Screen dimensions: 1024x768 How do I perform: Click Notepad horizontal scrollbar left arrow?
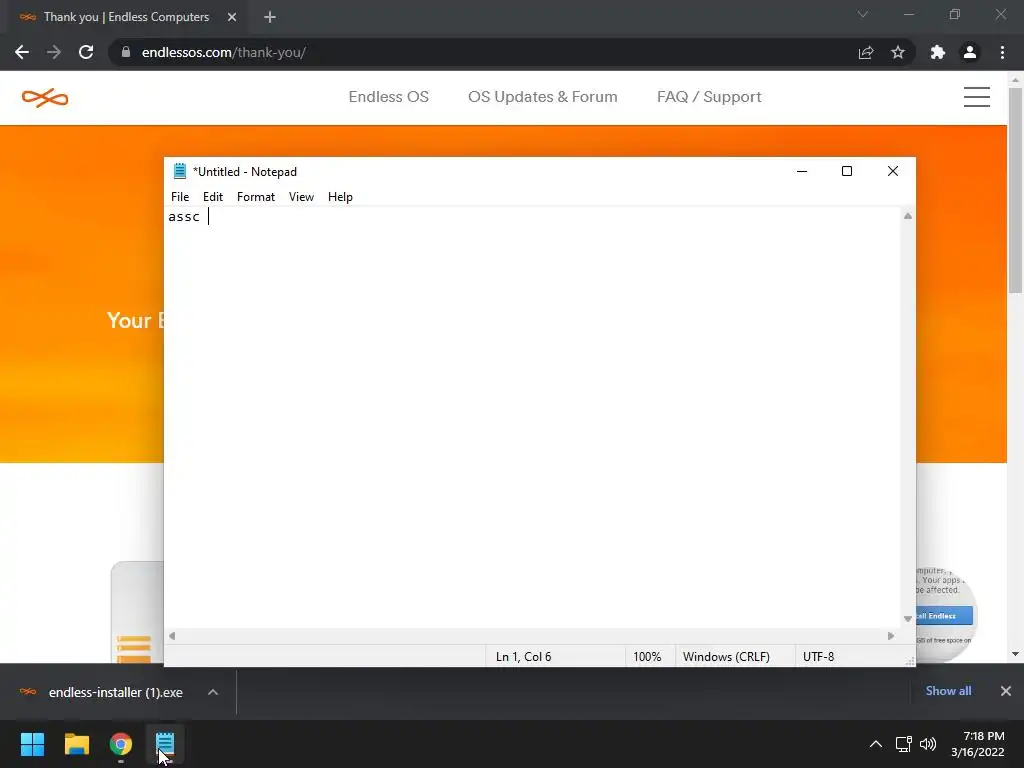point(172,636)
